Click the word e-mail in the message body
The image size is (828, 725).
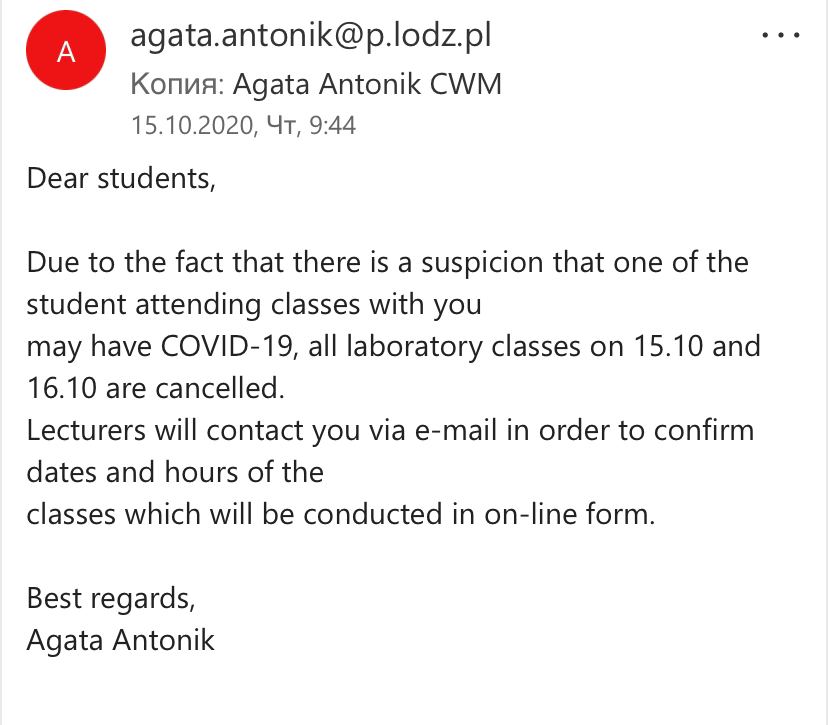[x=456, y=430]
